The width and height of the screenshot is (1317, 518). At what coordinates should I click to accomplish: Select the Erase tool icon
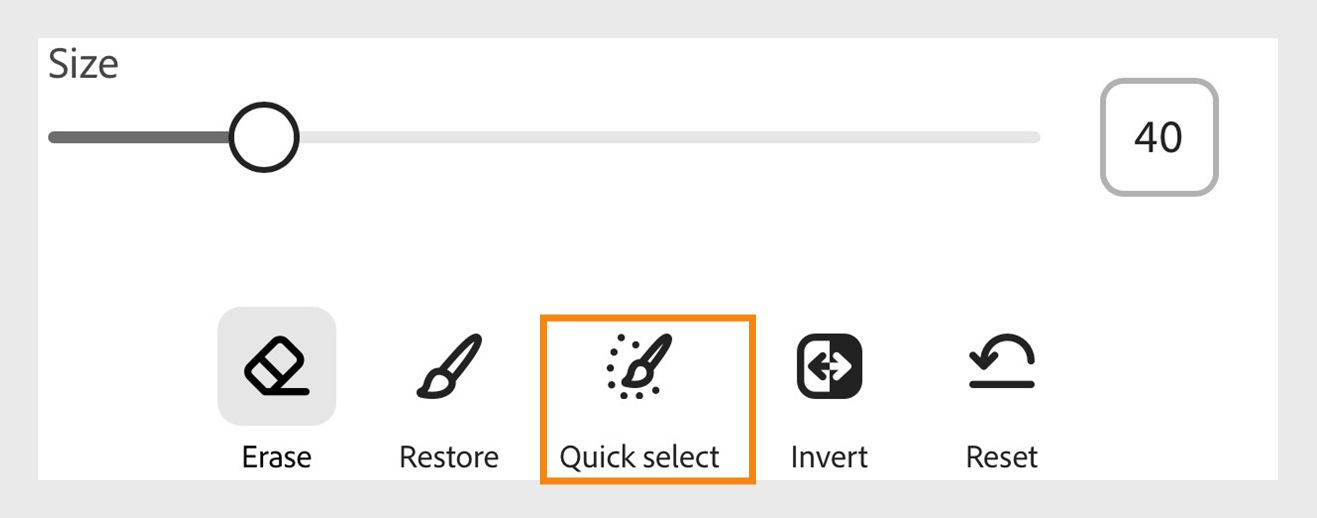click(x=276, y=366)
